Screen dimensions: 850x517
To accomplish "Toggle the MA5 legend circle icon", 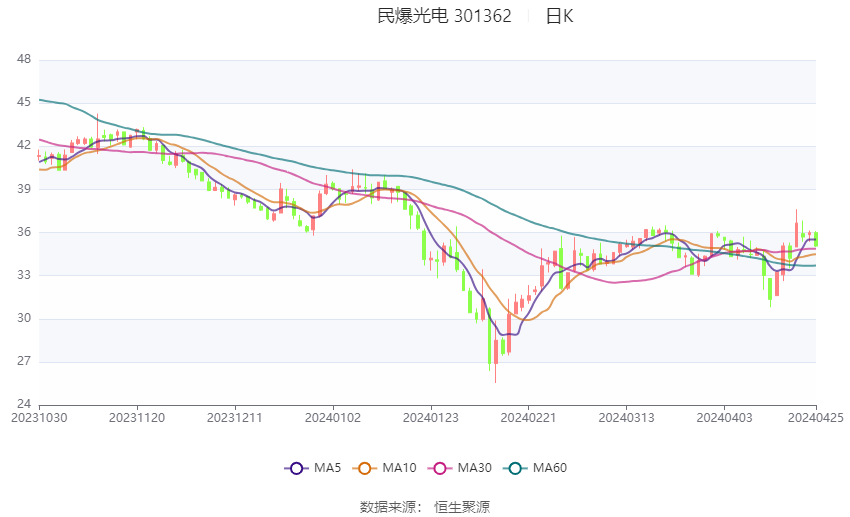I will pos(296,468).
